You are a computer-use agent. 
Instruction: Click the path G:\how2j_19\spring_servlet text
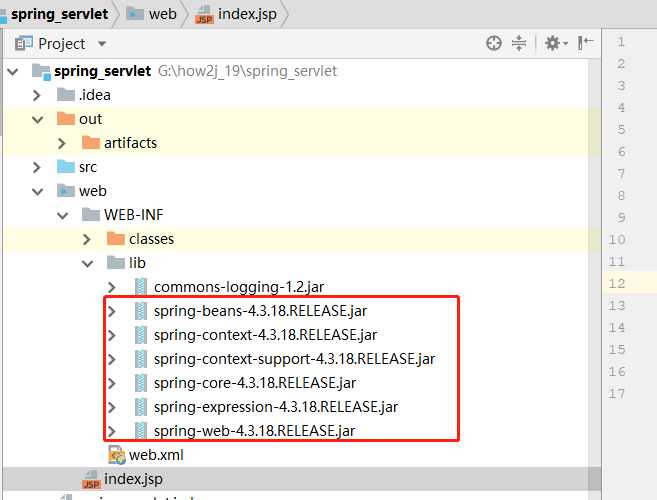coord(247,71)
